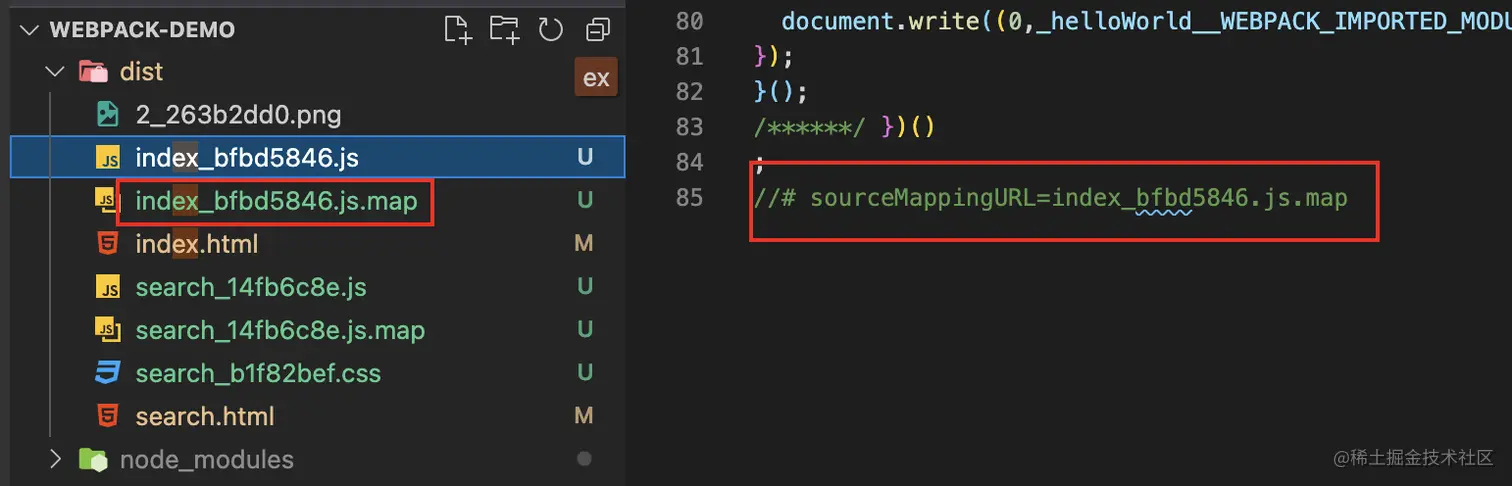Click the document.write code on line 80
Image resolution: width=1512 pixels, height=486 pixels.
tap(1146, 21)
